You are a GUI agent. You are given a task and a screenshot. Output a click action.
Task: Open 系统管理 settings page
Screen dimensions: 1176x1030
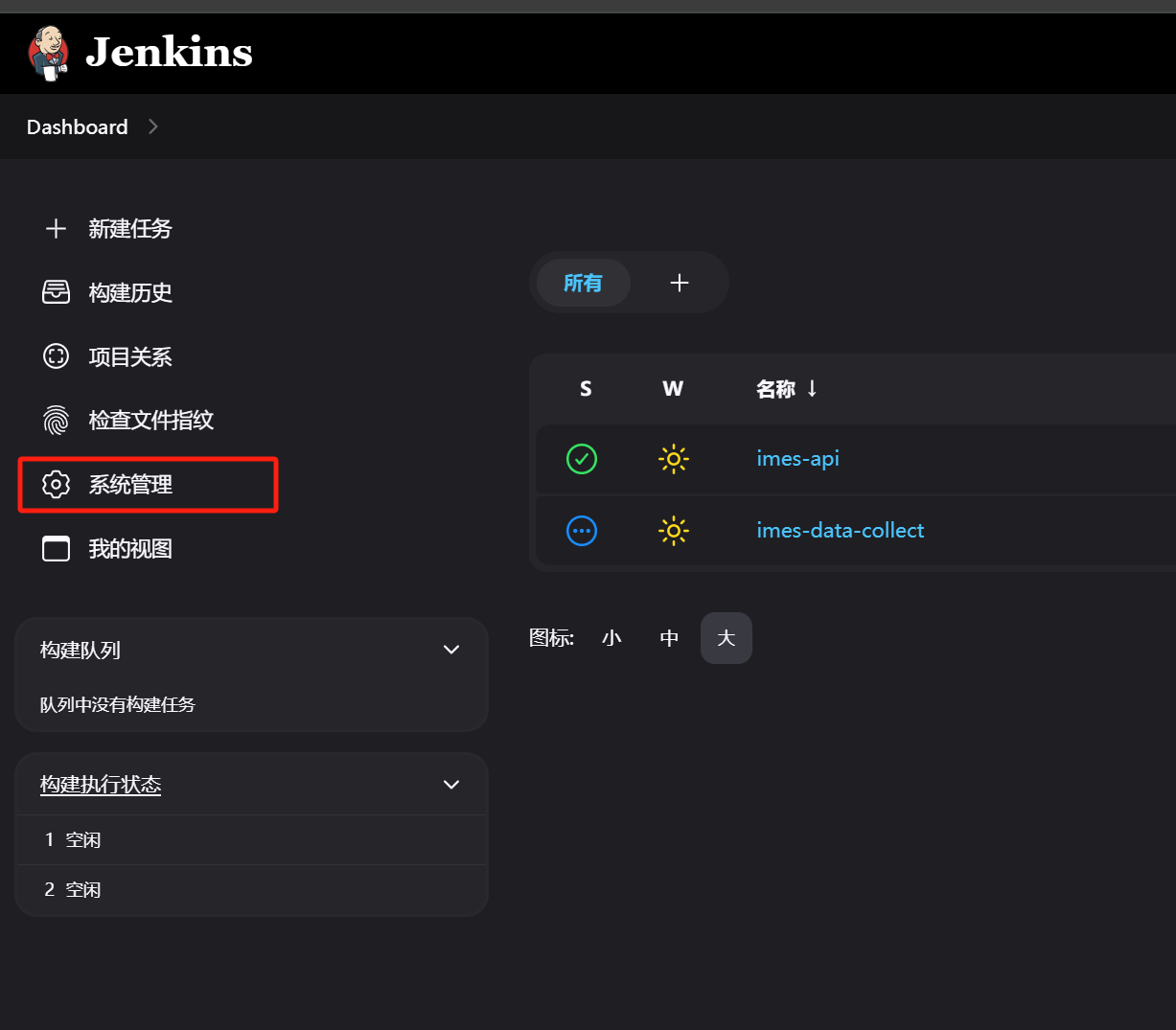130,485
